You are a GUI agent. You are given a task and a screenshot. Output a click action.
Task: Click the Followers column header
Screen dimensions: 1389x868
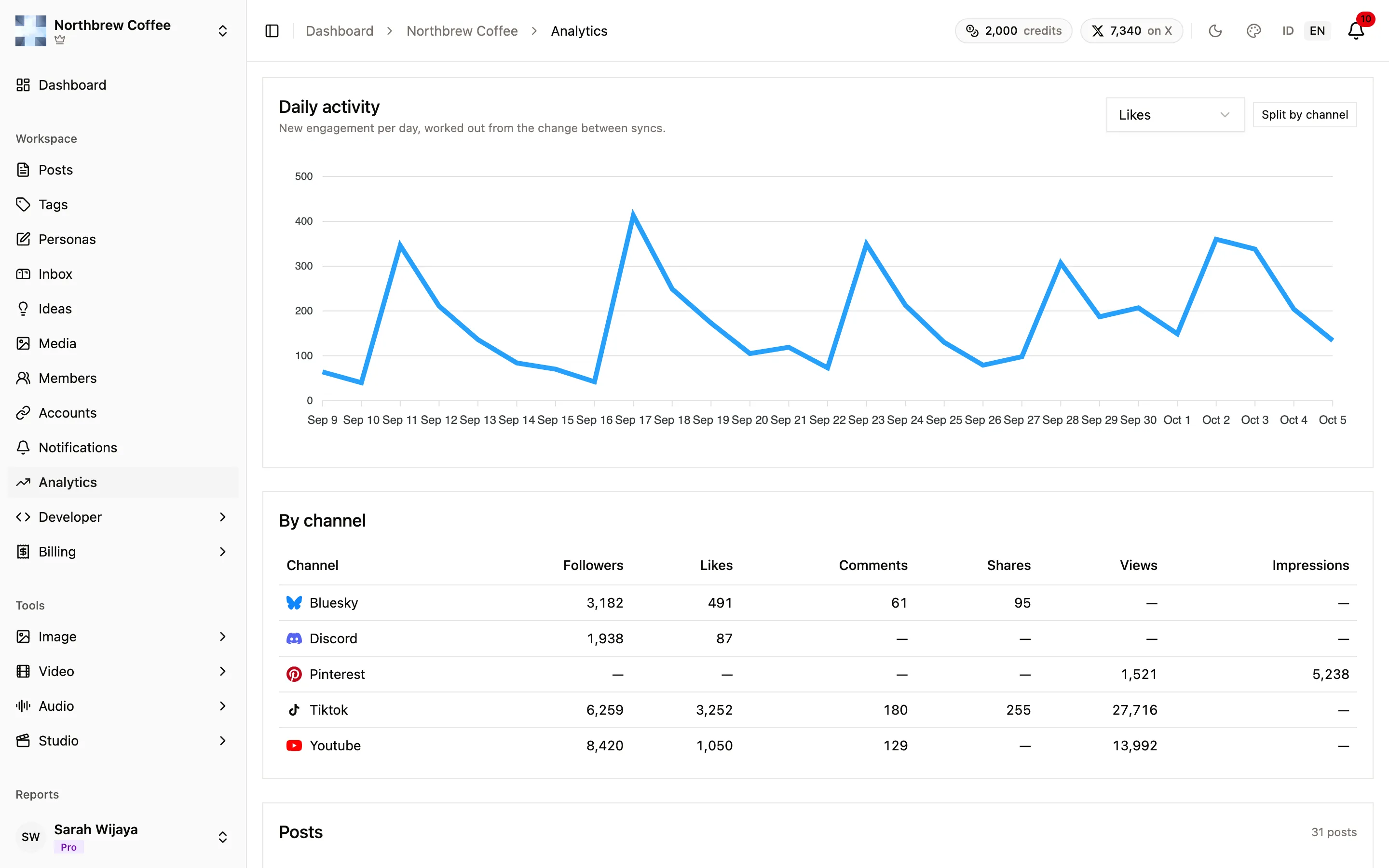593,566
